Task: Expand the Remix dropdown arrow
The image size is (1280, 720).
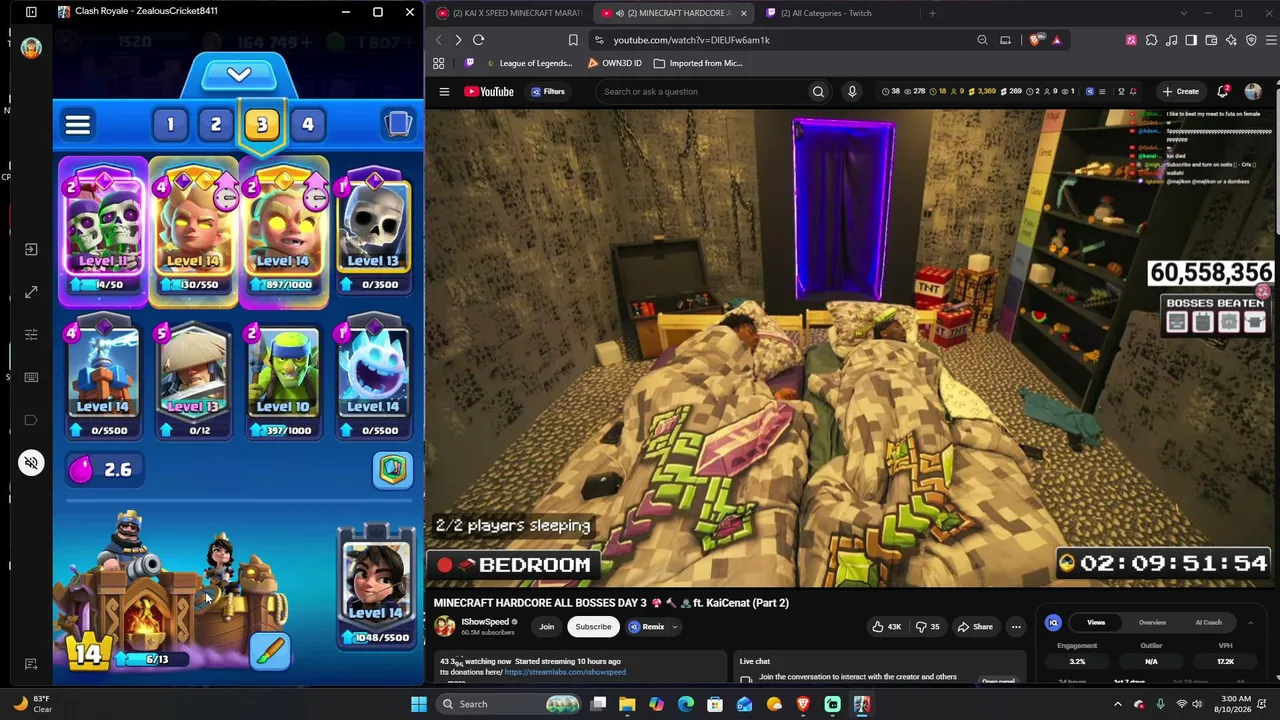Action: pyautogui.click(x=675, y=627)
